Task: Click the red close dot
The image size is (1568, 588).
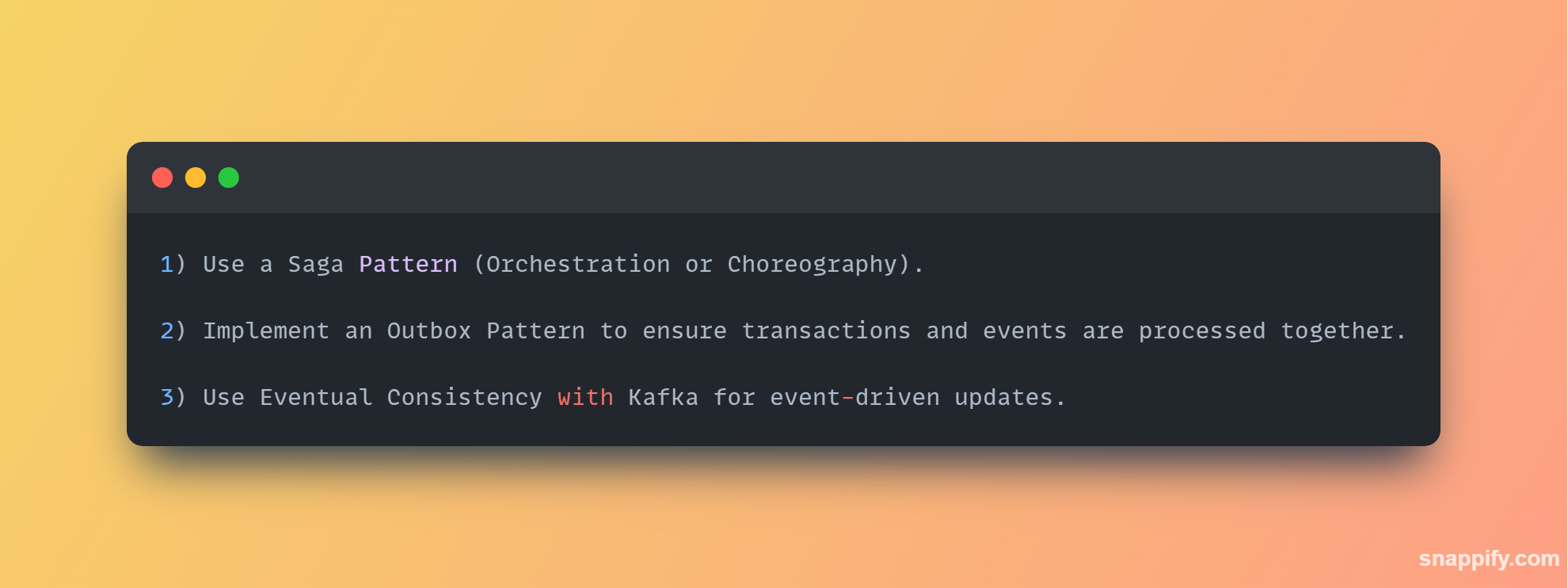Action: pyautogui.click(x=162, y=178)
